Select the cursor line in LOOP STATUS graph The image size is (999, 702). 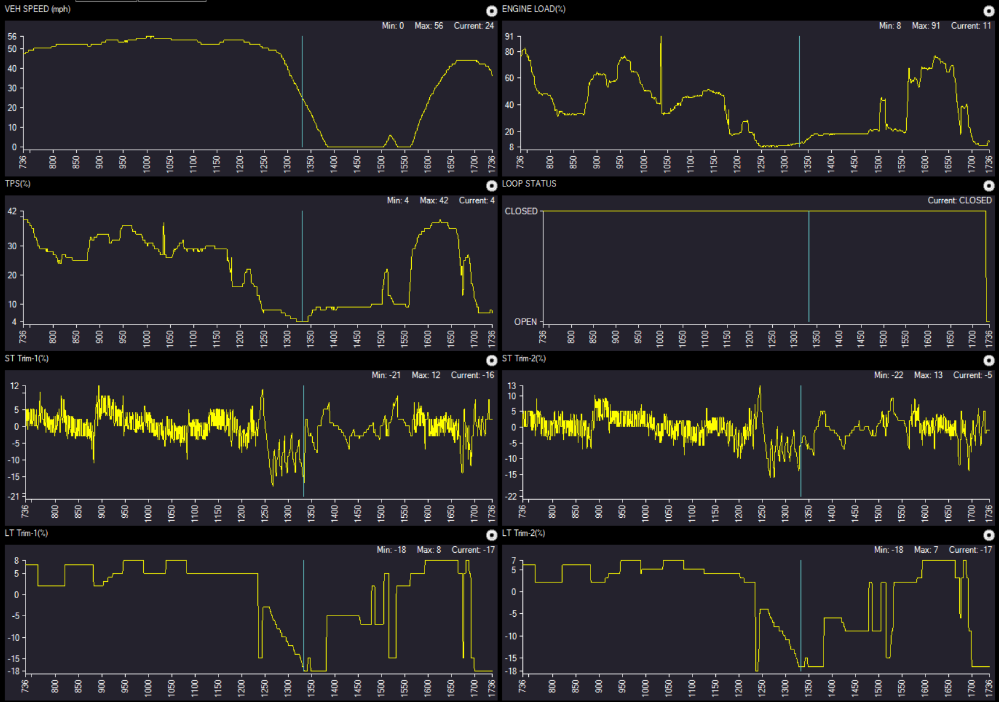[x=808, y=265]
